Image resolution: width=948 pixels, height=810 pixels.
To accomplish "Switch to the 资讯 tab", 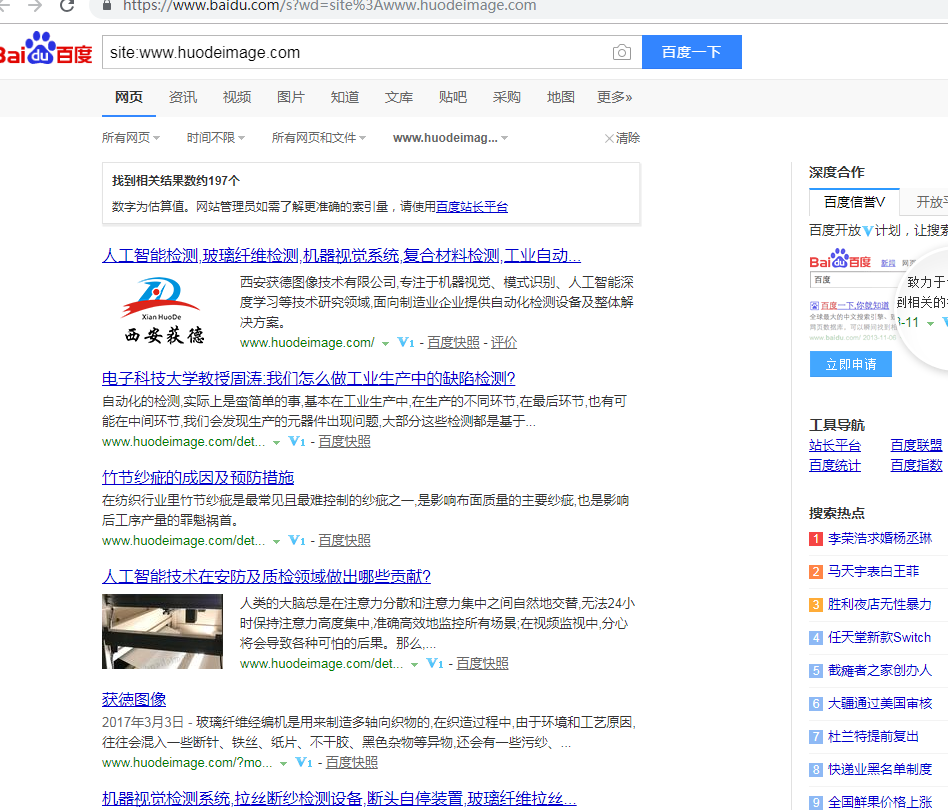I will pyautogui.click(x=183, y=97).
